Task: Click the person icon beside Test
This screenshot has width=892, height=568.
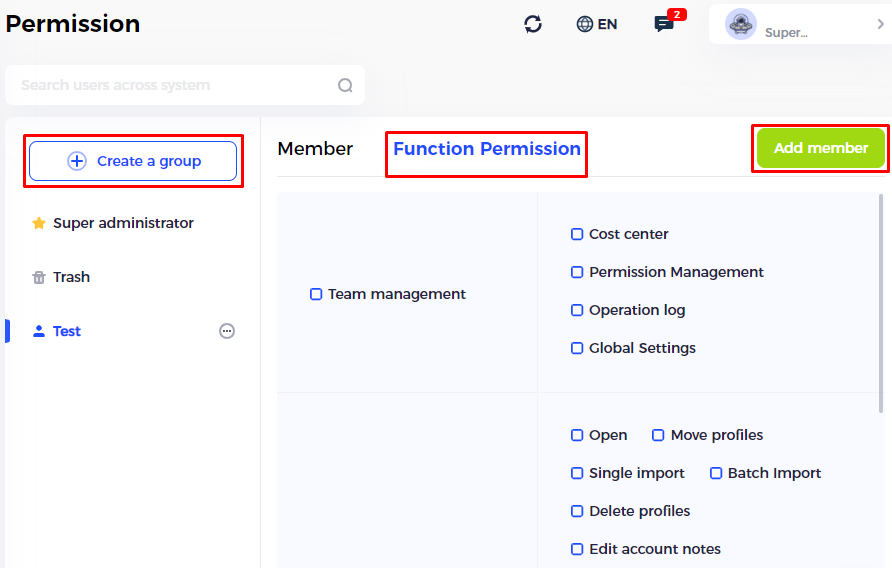Action: tap(39, 331)
